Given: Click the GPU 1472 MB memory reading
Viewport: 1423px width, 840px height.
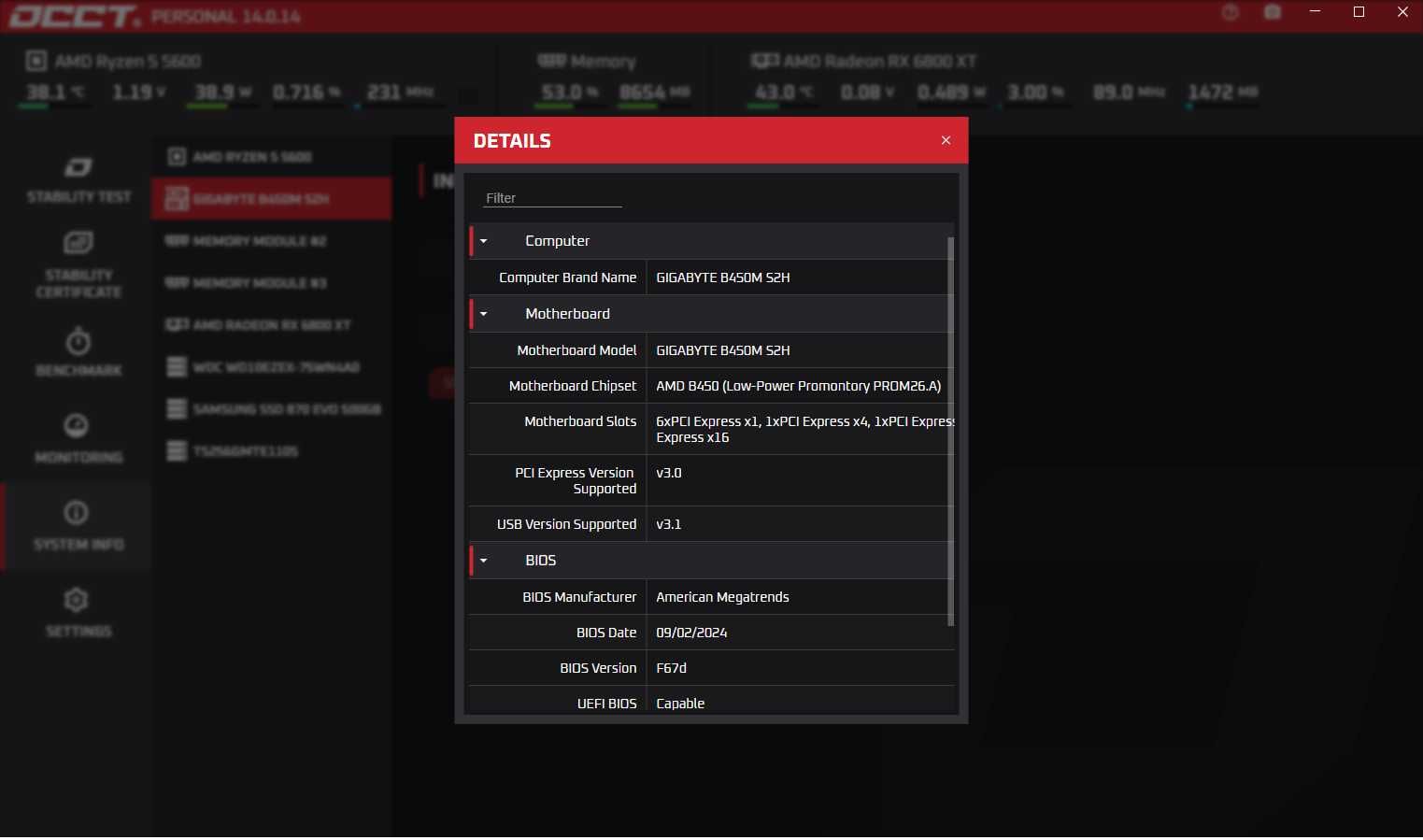Looking at the screenshot, I should point(1223,93).
